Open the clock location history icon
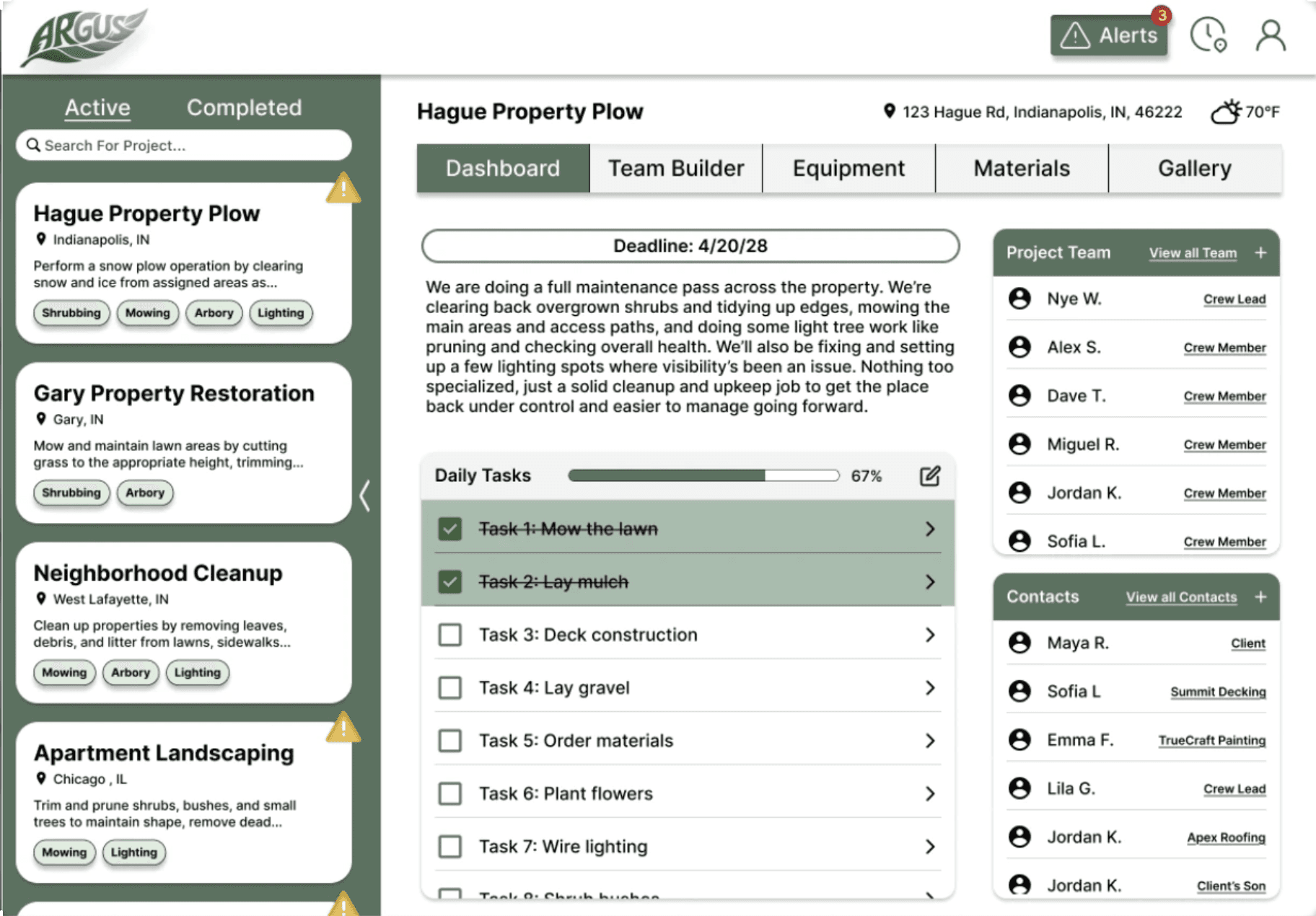The image size is (1316, 916). pyautogui.click(x=1208, y=35)
